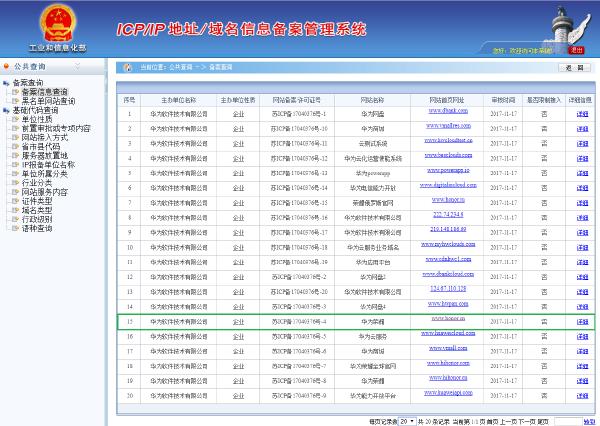
Task: Click 上一页 previous page link
Action: point(508,422)
